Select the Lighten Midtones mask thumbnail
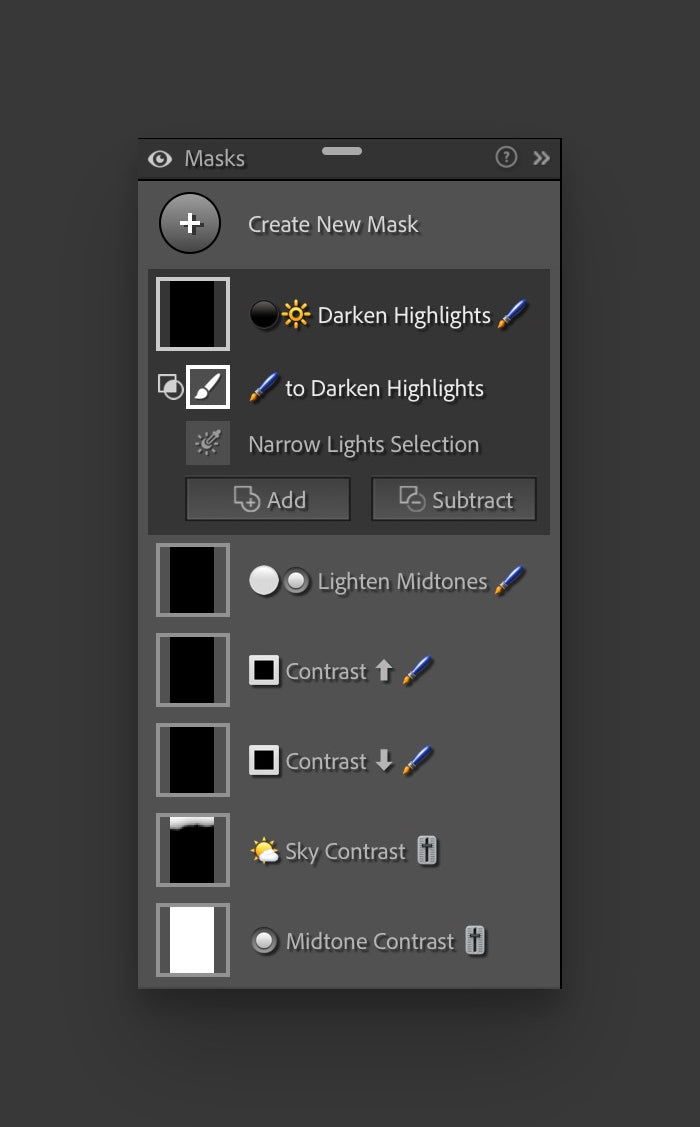The image size is (700, 1127). click(x=193, y=580)
